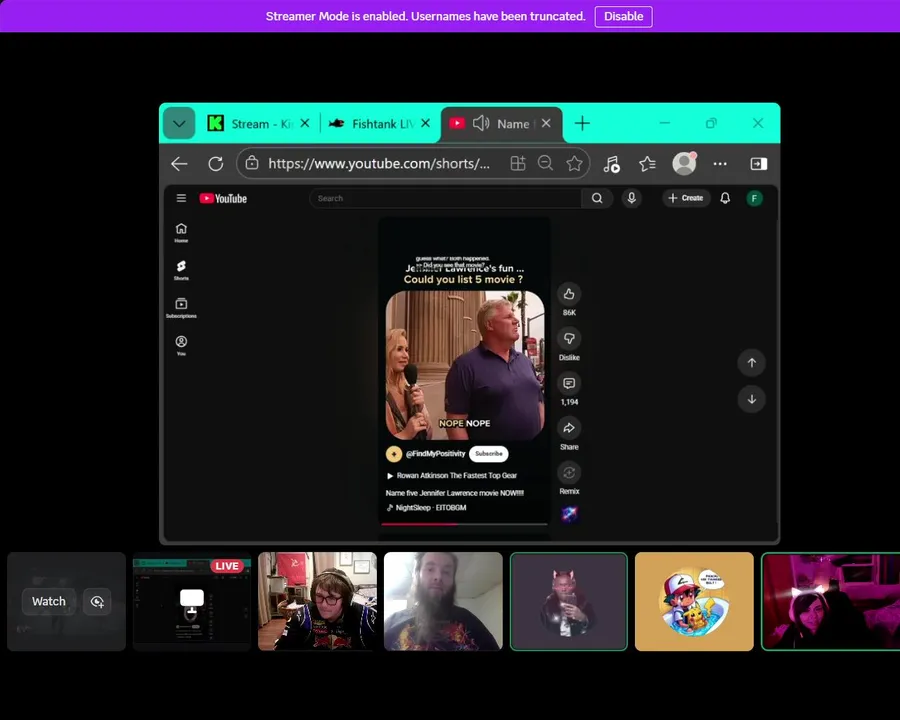The height and width of the screenshot is (720, 900).
Task: Select the pink-lit webcam tile
Action: 831,602
